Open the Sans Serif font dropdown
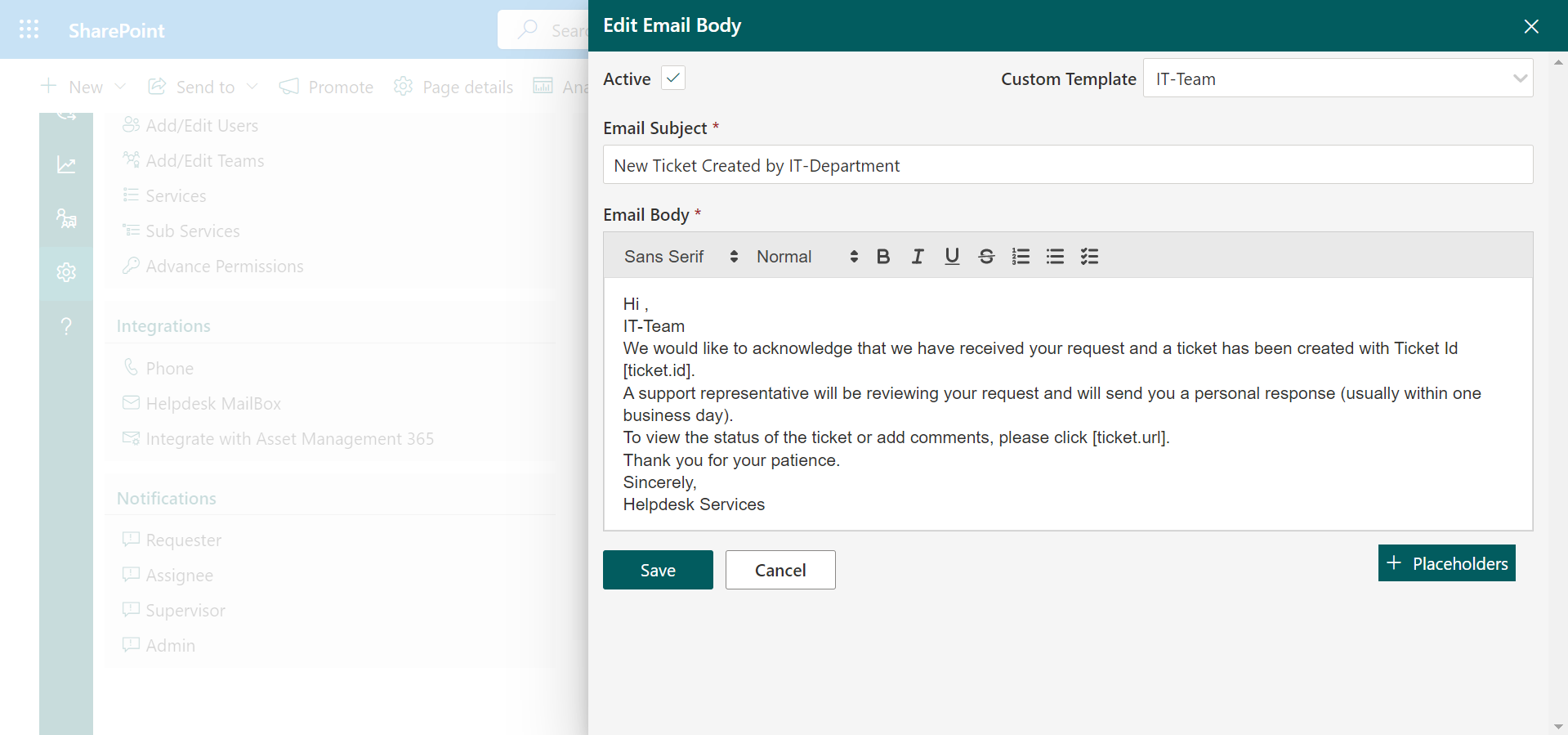Screen dimensions: 1568x735 (681, 257)
